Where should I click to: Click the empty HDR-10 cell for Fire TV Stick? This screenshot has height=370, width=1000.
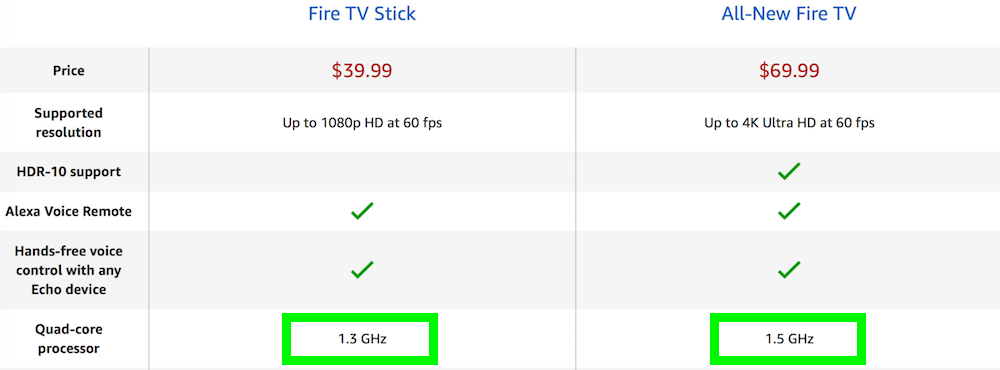coord(362,172)
